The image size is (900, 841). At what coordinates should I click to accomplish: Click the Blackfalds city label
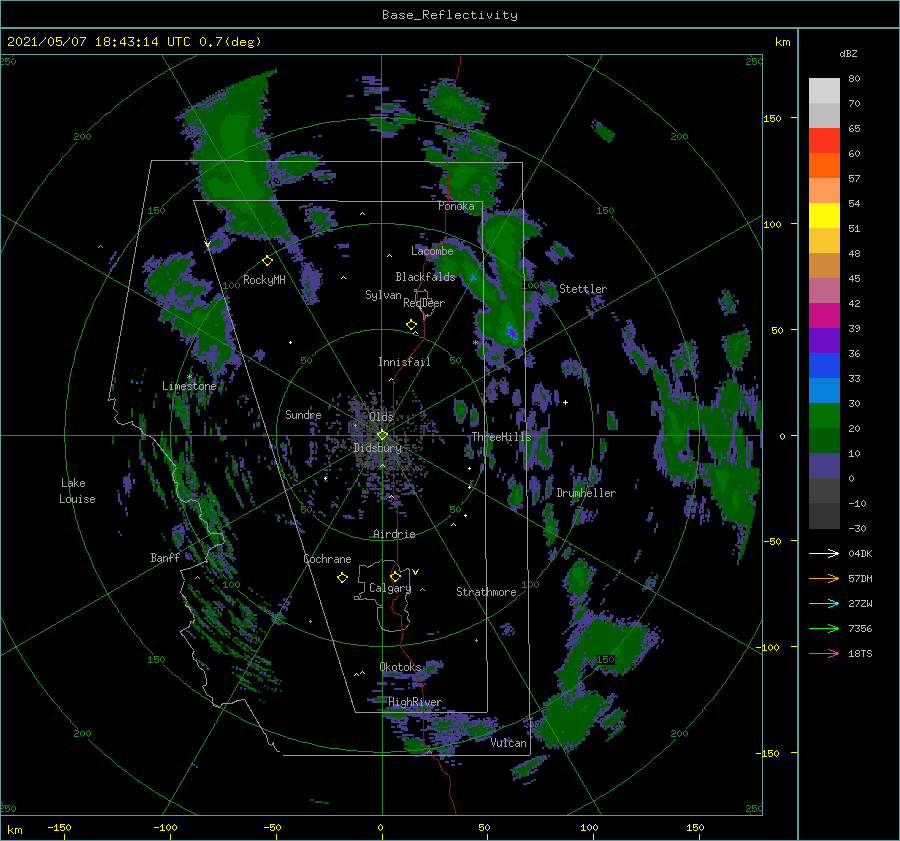coord(425,277)
